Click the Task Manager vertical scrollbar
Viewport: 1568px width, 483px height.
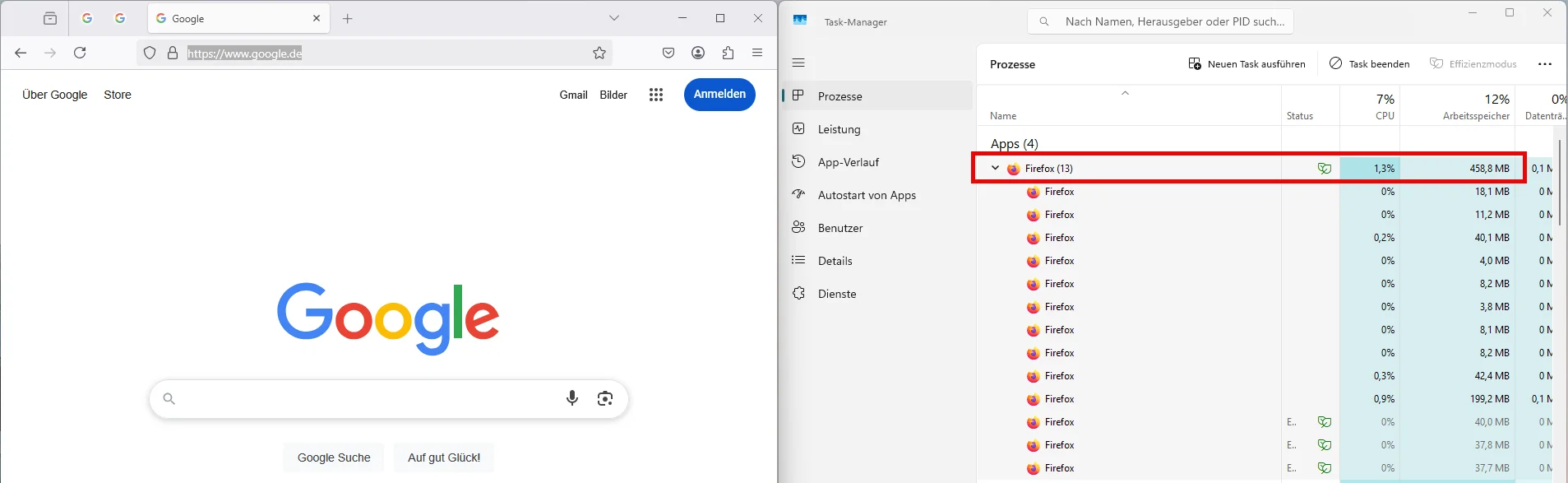[1558, 183]
